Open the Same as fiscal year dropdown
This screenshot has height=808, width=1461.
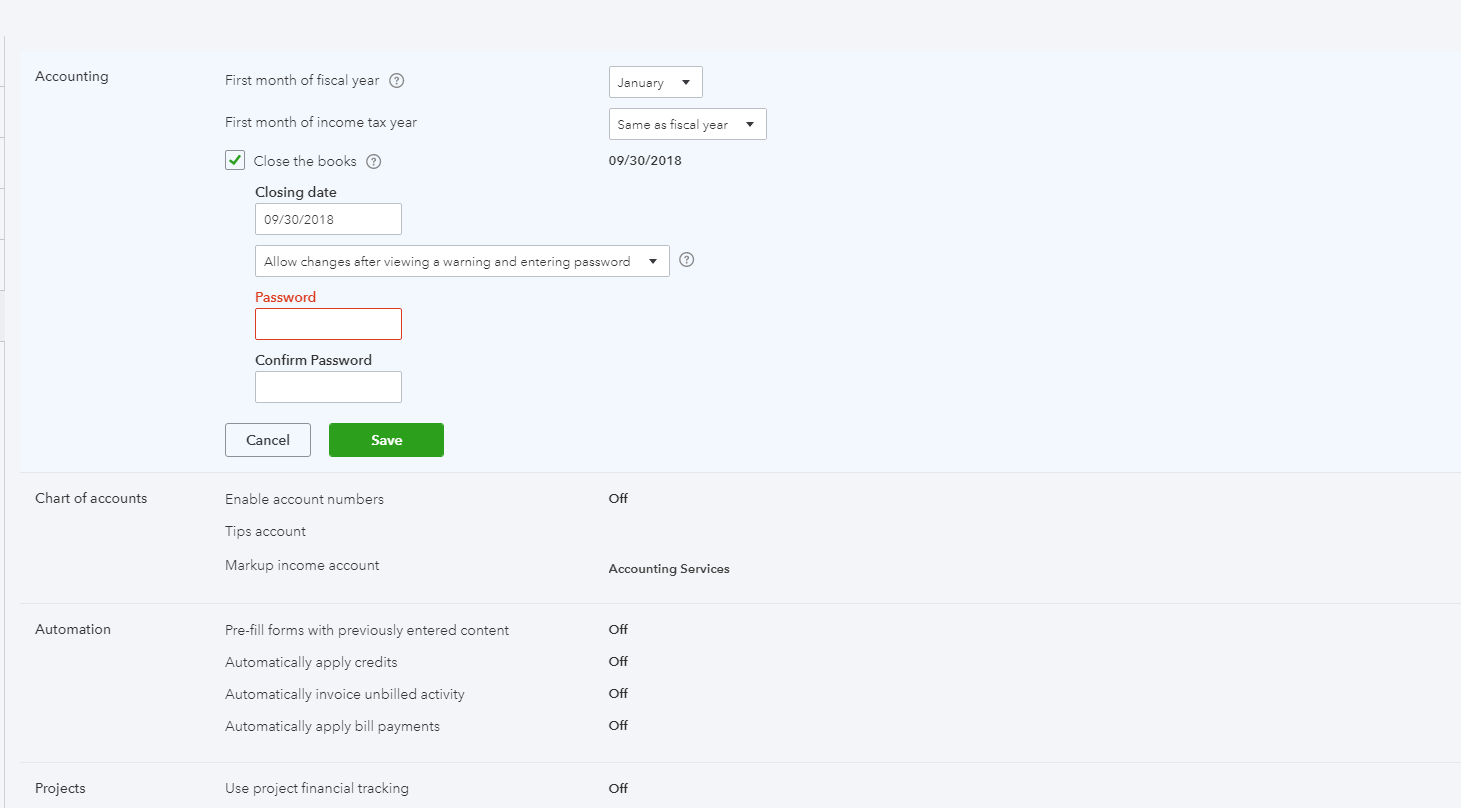coord(688,124)
